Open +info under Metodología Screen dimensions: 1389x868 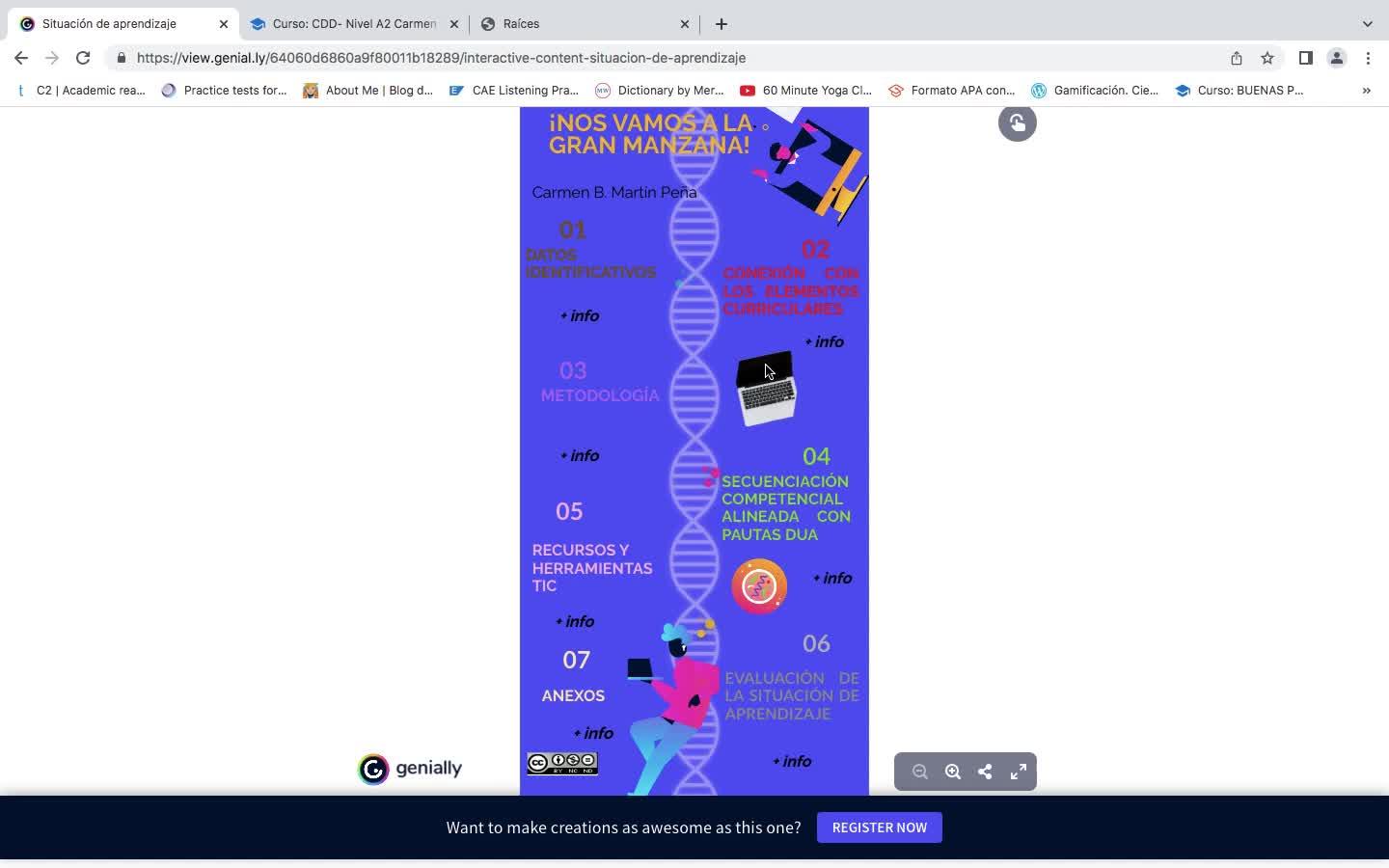[x=580, y=456]
